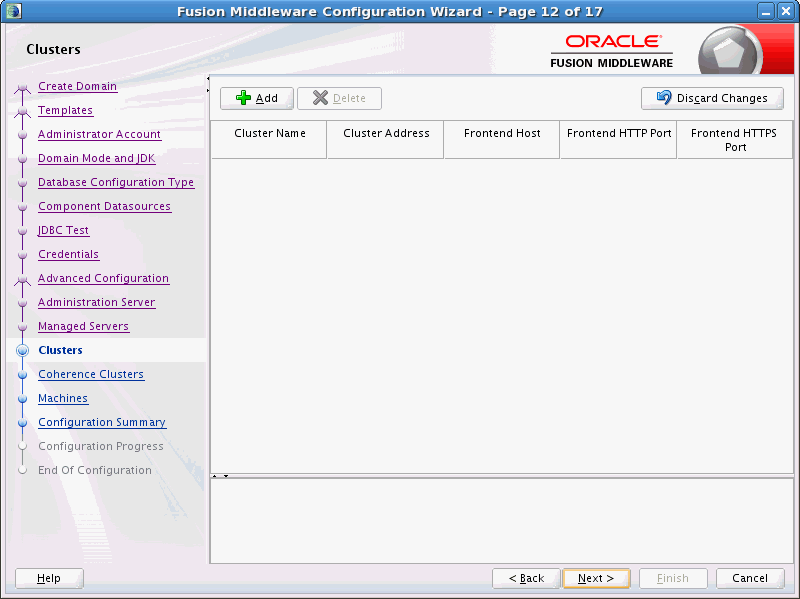
Task: Go to the previous page with Back
Action: point(526,578)
